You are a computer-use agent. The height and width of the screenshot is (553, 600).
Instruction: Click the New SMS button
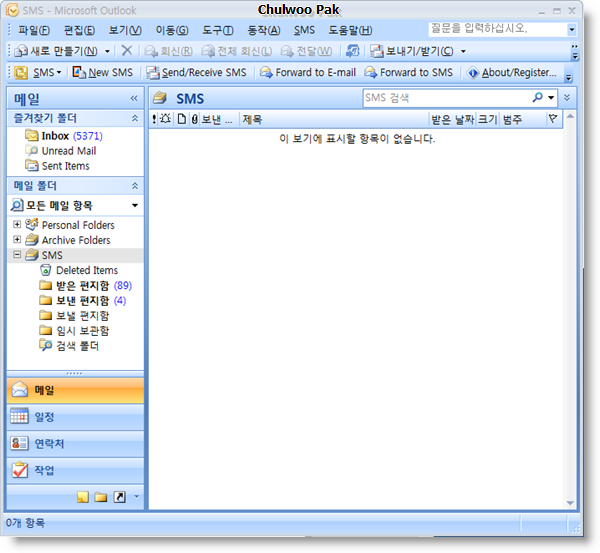point(103,72)
